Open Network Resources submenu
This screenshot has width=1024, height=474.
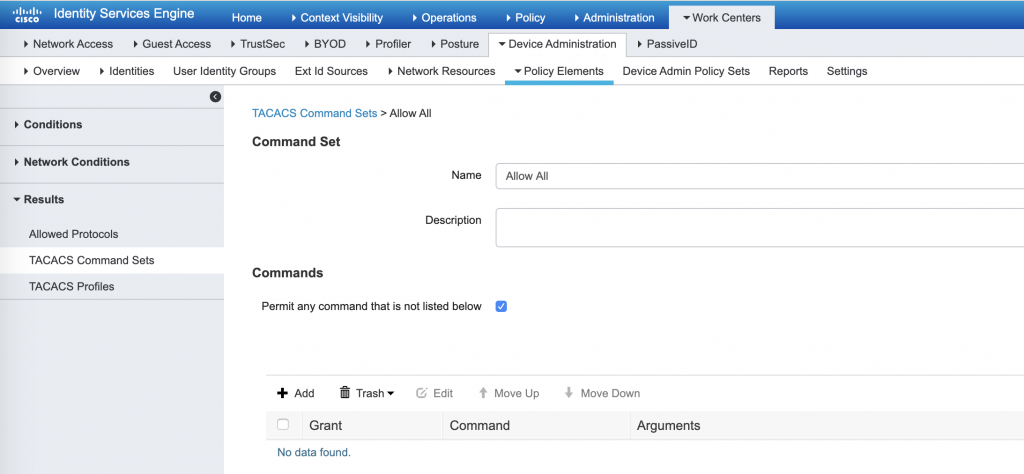point(441,71)
